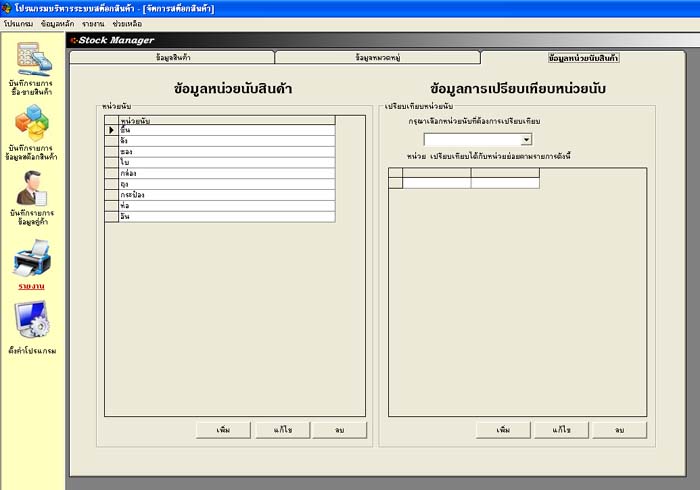Switch to the ข้อมูลหมวดหมู่ tab
Image resolution: width=700 pixels, height=490 pixels.
377,58
